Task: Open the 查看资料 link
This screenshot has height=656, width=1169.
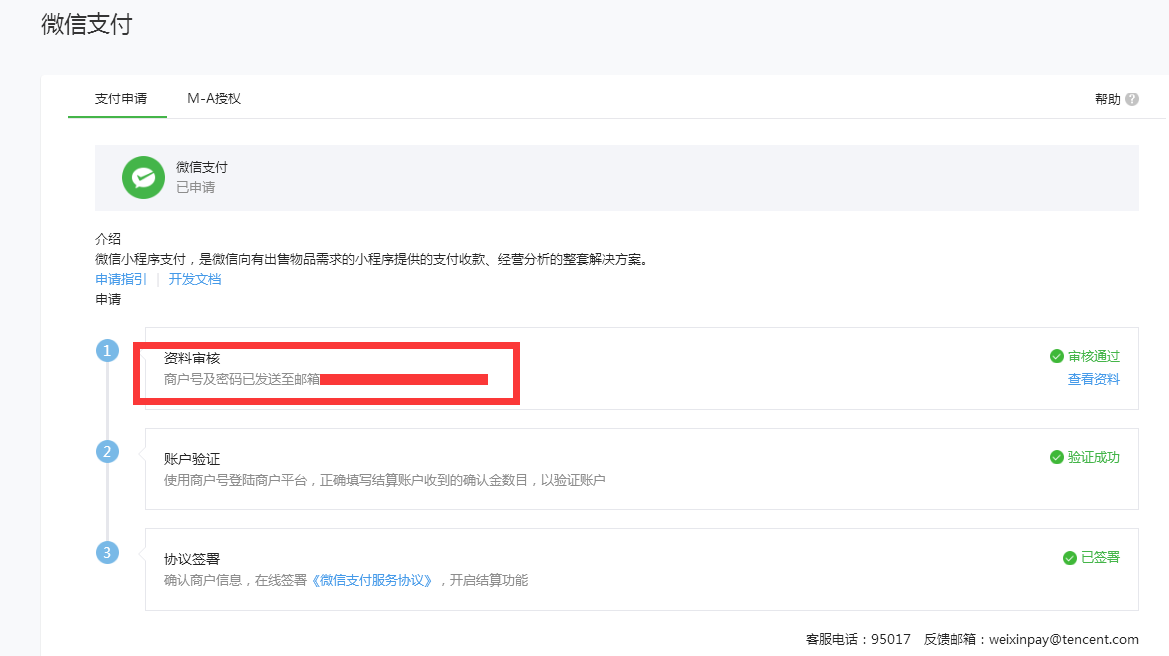Action: click(1093, 380)
